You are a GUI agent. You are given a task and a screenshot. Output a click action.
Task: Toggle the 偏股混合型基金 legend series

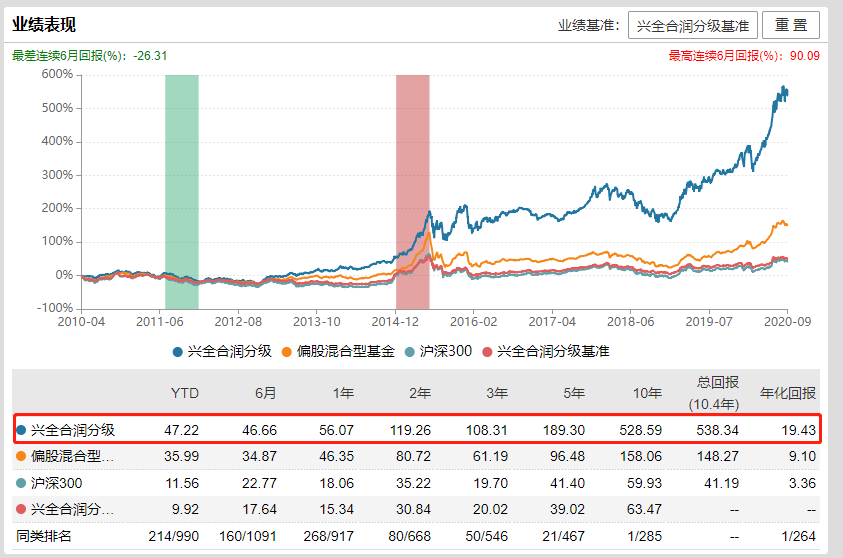[338, 352]
